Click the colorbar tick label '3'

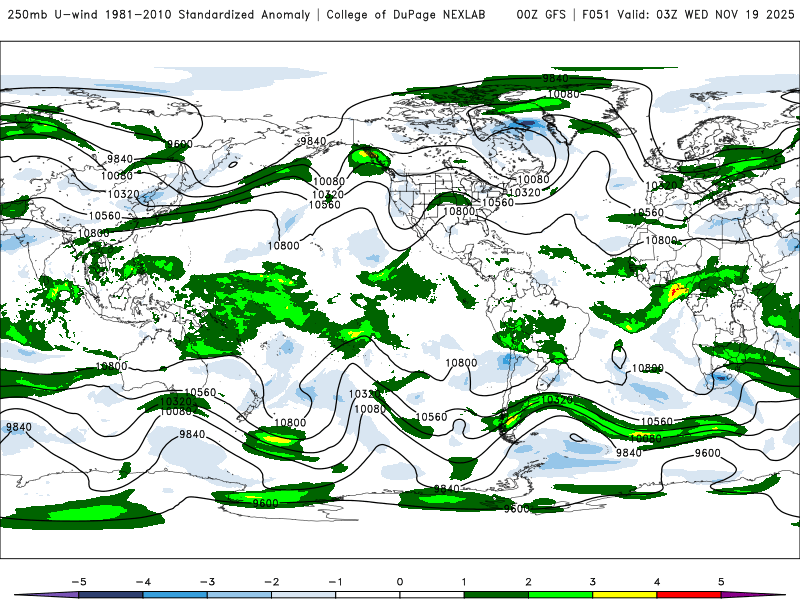[593, 582]
